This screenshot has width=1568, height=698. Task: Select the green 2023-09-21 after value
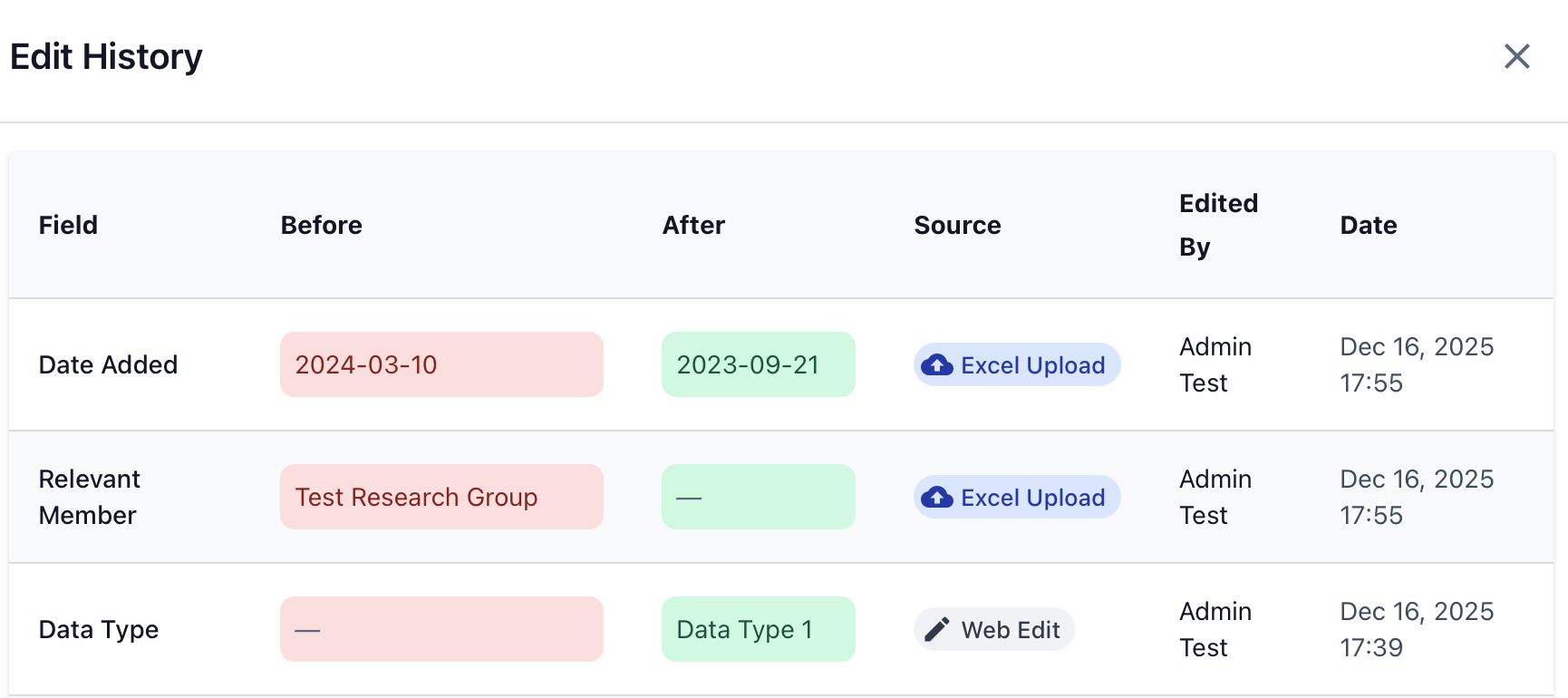758,364
